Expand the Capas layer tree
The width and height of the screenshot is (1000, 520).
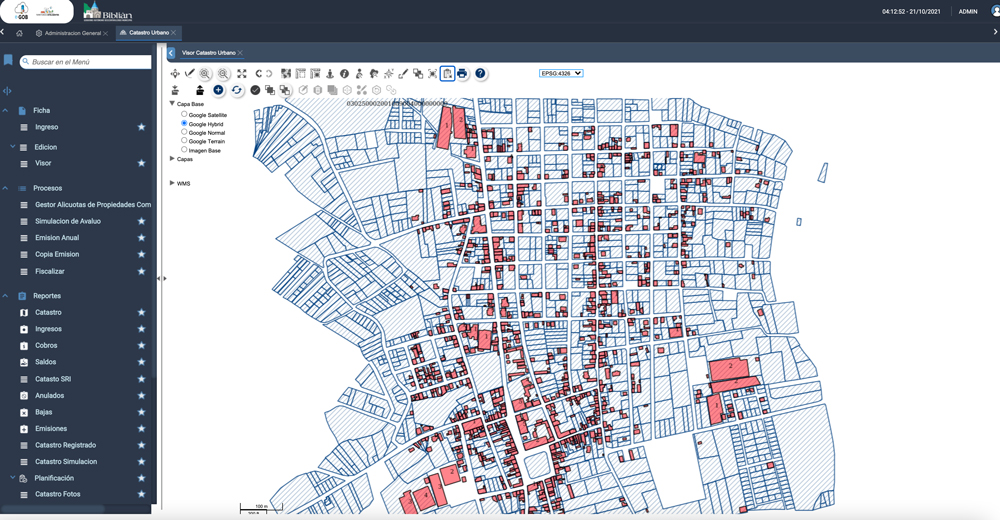tap(172, 159)
